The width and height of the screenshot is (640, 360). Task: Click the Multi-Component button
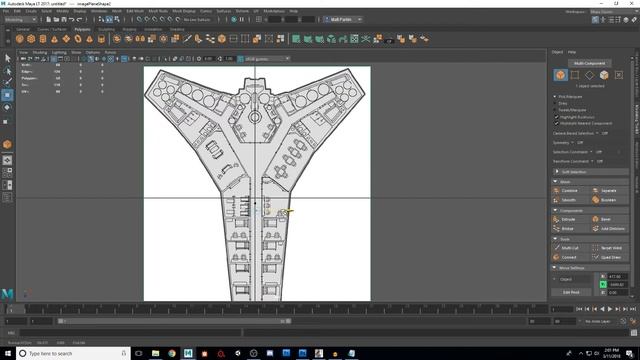[589, 63]
